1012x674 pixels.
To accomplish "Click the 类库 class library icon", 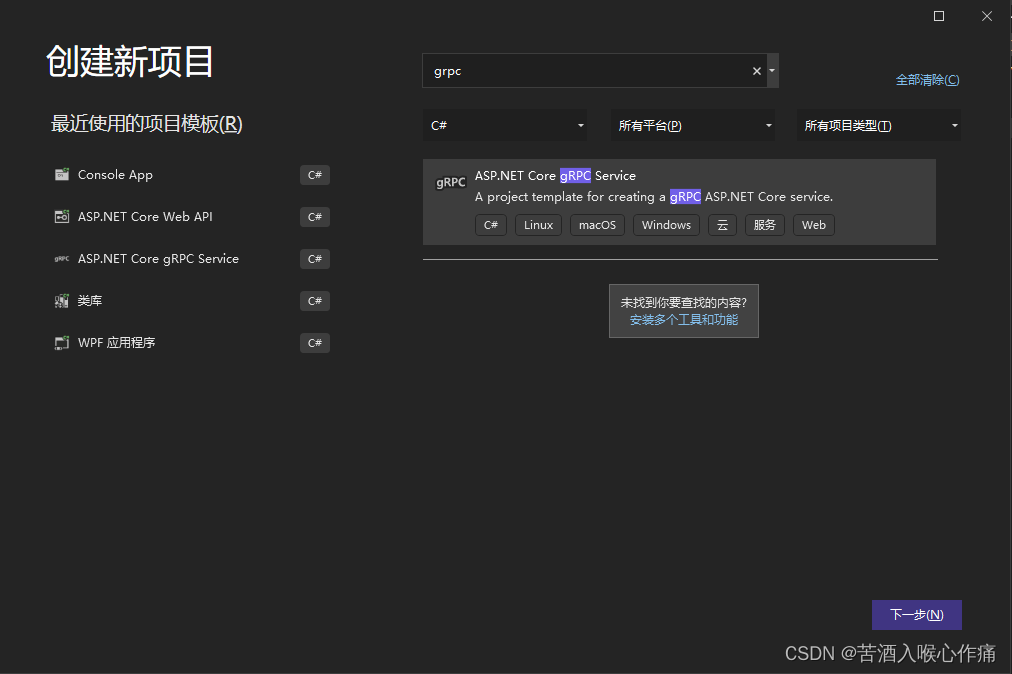I will coord(61,300).
